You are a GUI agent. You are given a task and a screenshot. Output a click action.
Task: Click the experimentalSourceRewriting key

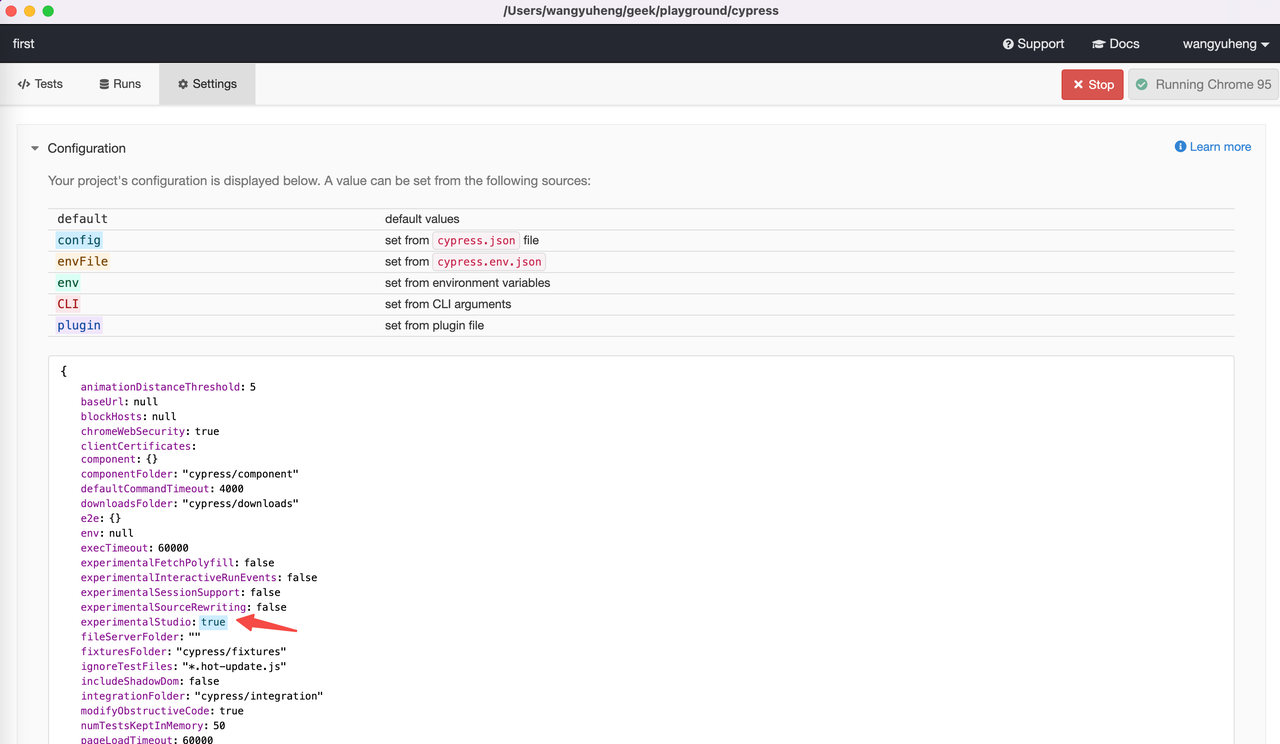click(x=165, y=607)
